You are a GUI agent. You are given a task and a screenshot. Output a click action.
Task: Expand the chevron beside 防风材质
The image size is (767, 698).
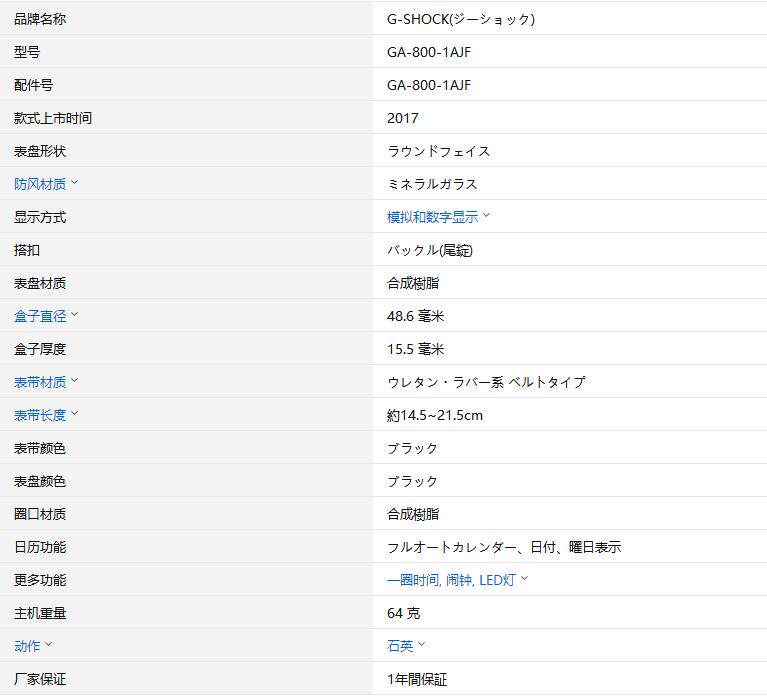coord(74,182)
